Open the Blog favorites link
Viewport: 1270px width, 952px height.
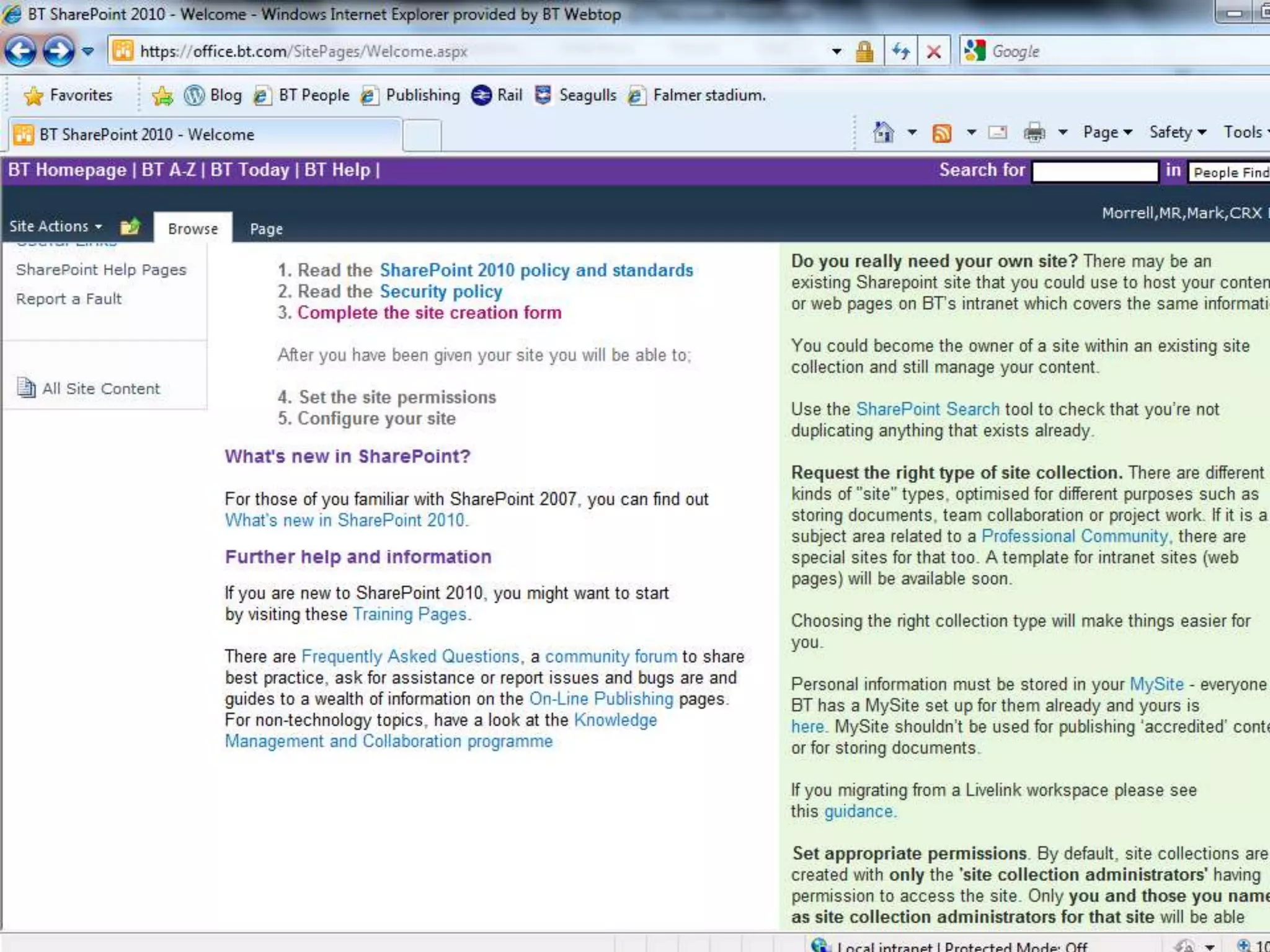[213, 95]
